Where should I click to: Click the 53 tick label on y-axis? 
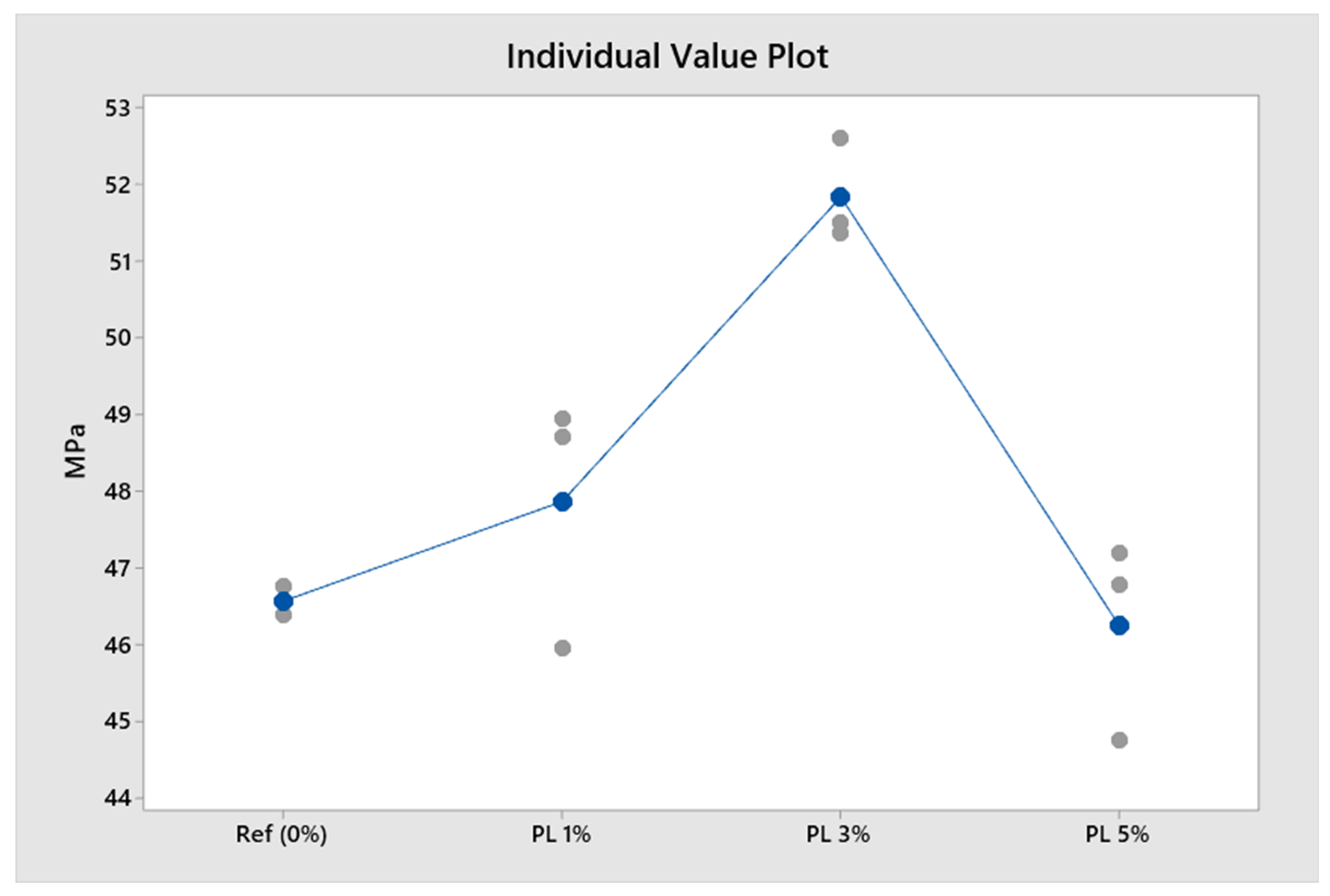click(x=117, y=108)
